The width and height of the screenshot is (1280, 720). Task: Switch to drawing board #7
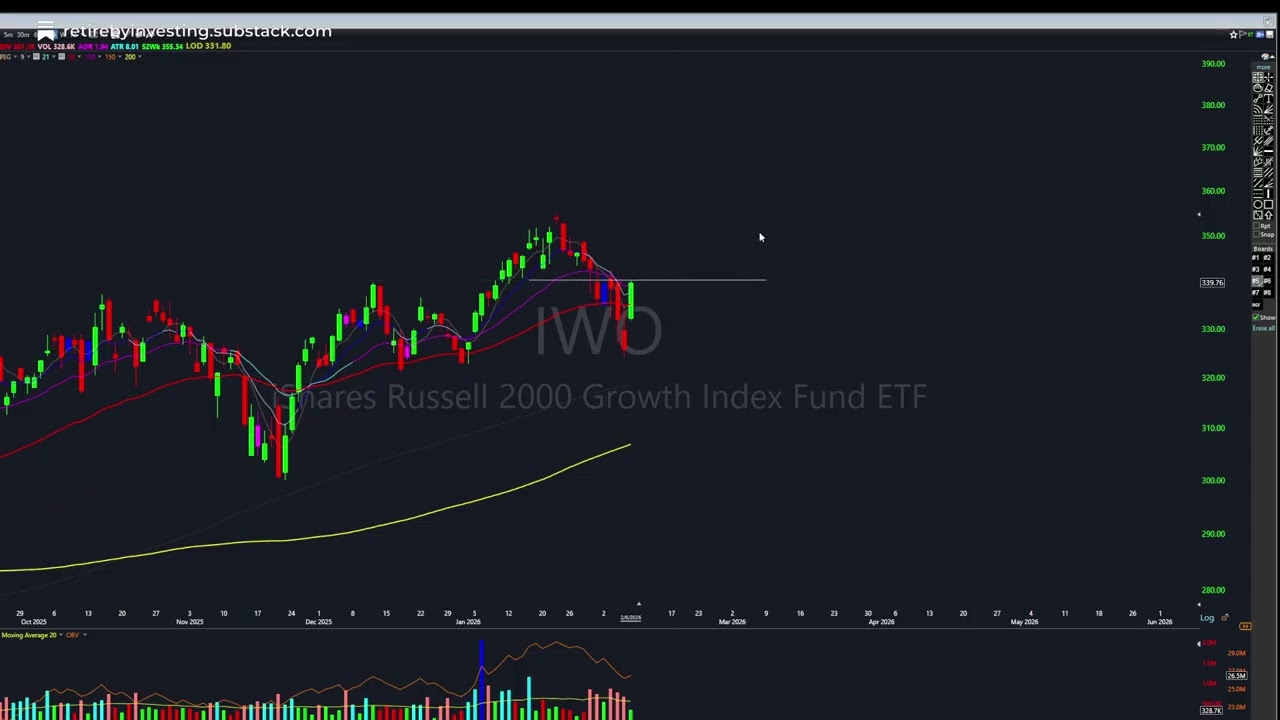pyautogui.click(x=1256, y=293)
